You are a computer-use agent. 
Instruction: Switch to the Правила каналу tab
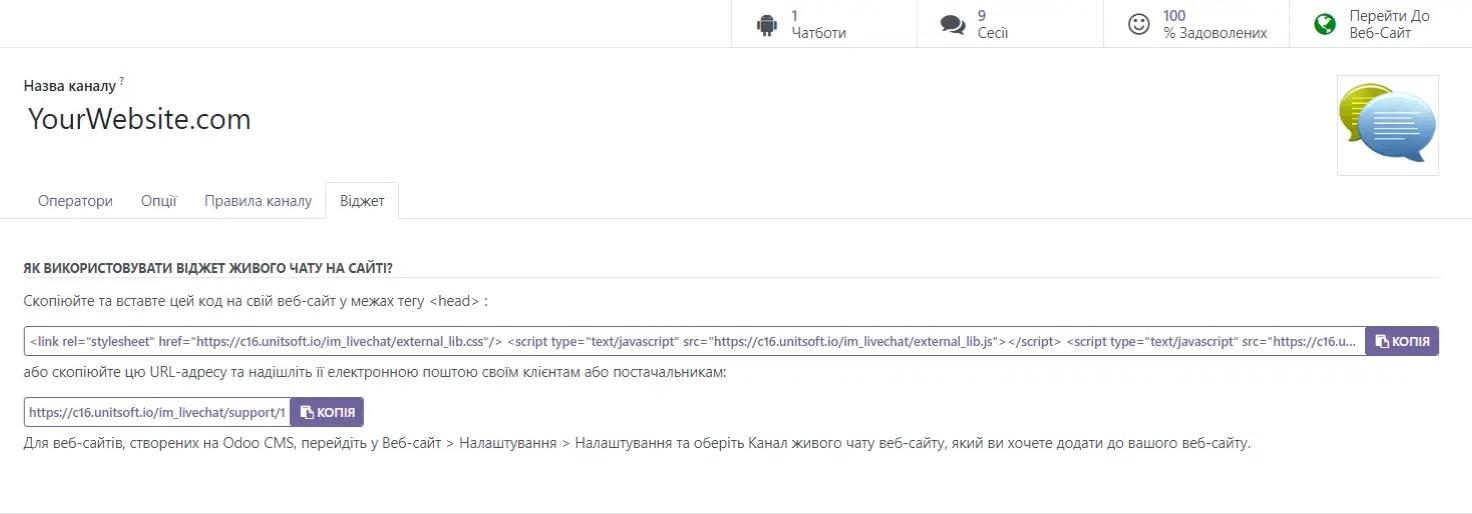pos(258,201)
